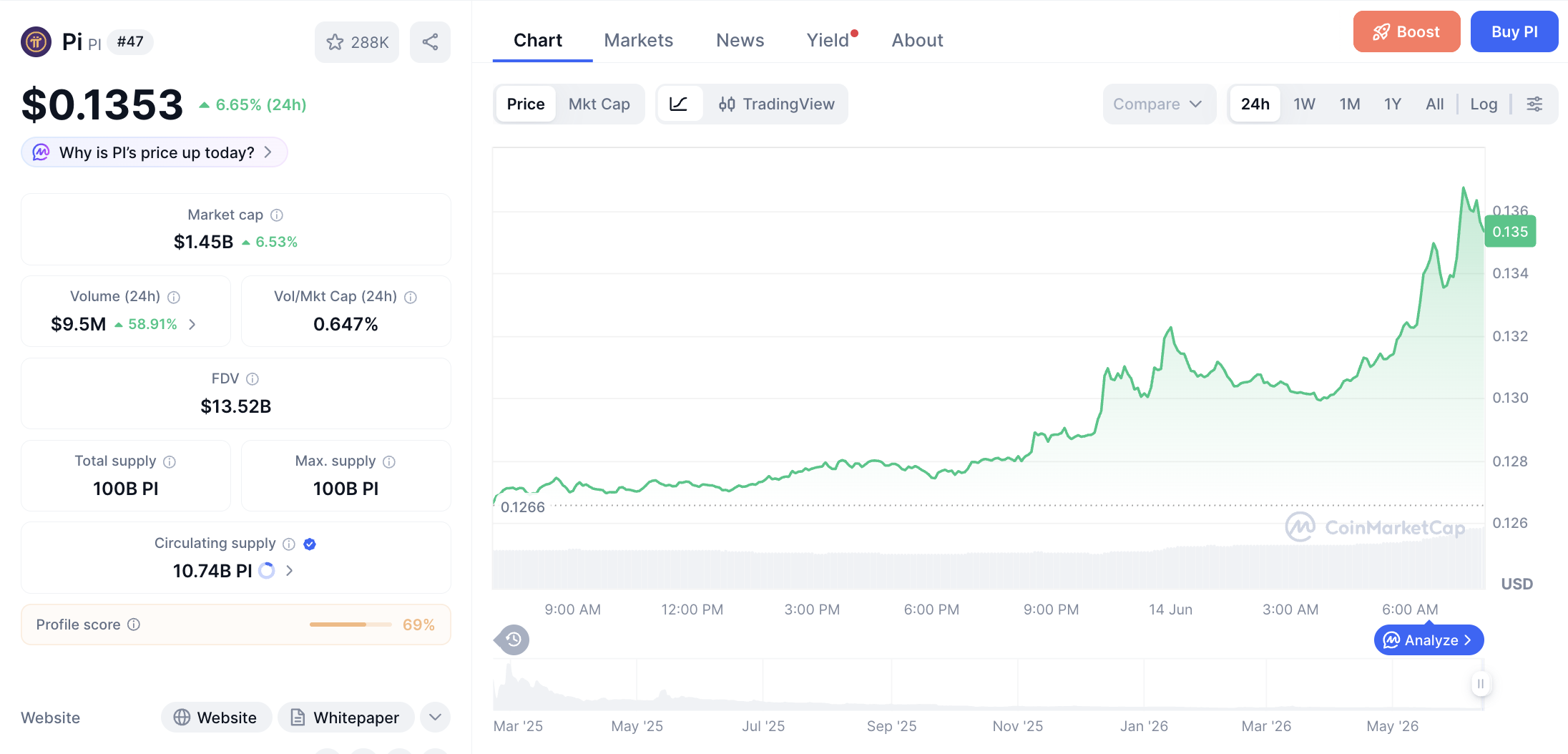Open the Market cap info tooltip icon
Screen dimensions: 1568x754
pyautogui.click(x=277, y=215)
